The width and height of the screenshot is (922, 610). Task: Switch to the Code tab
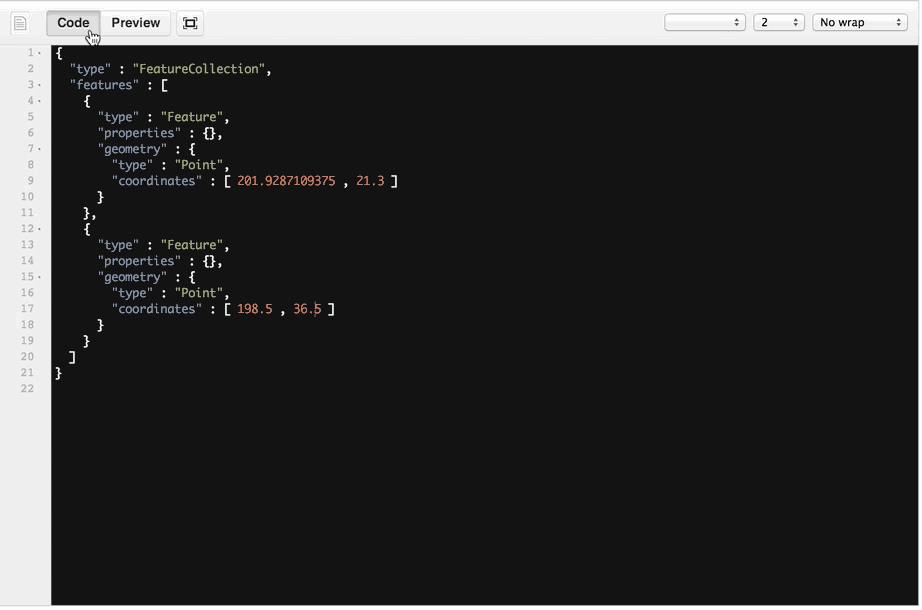point(73,23)
